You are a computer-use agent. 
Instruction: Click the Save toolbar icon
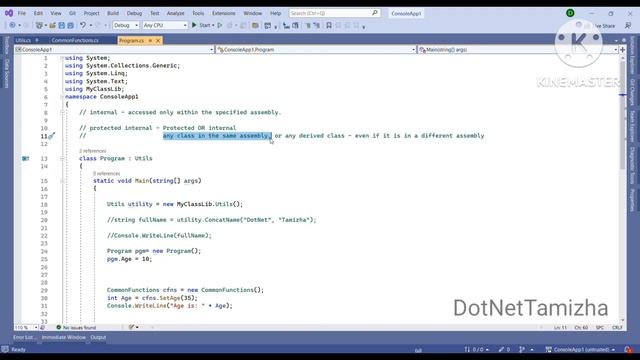pyautogui.click(x=62, y=25)
